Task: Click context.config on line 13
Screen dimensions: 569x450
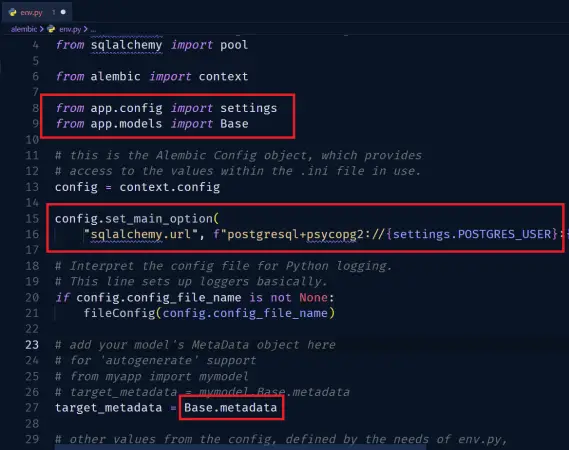Action: [169, 187]
